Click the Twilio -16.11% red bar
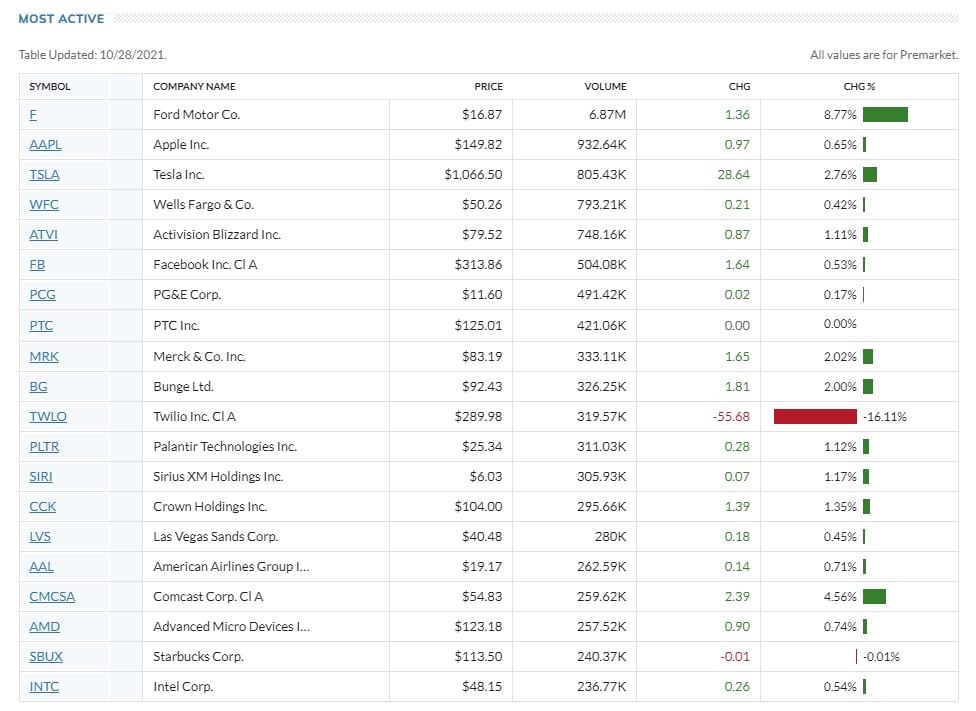The image size is (976, 711). click(x=815, y=417)
